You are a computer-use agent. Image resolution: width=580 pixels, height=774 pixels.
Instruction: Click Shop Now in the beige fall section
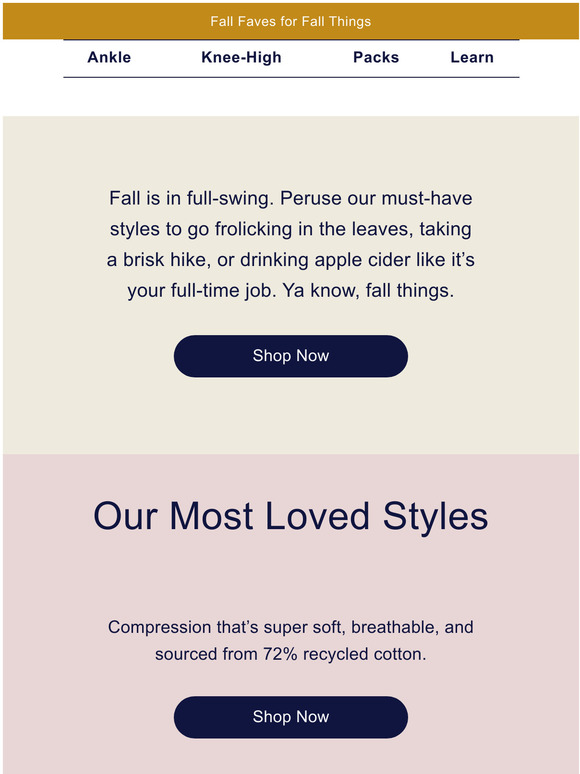coord(291,356)
